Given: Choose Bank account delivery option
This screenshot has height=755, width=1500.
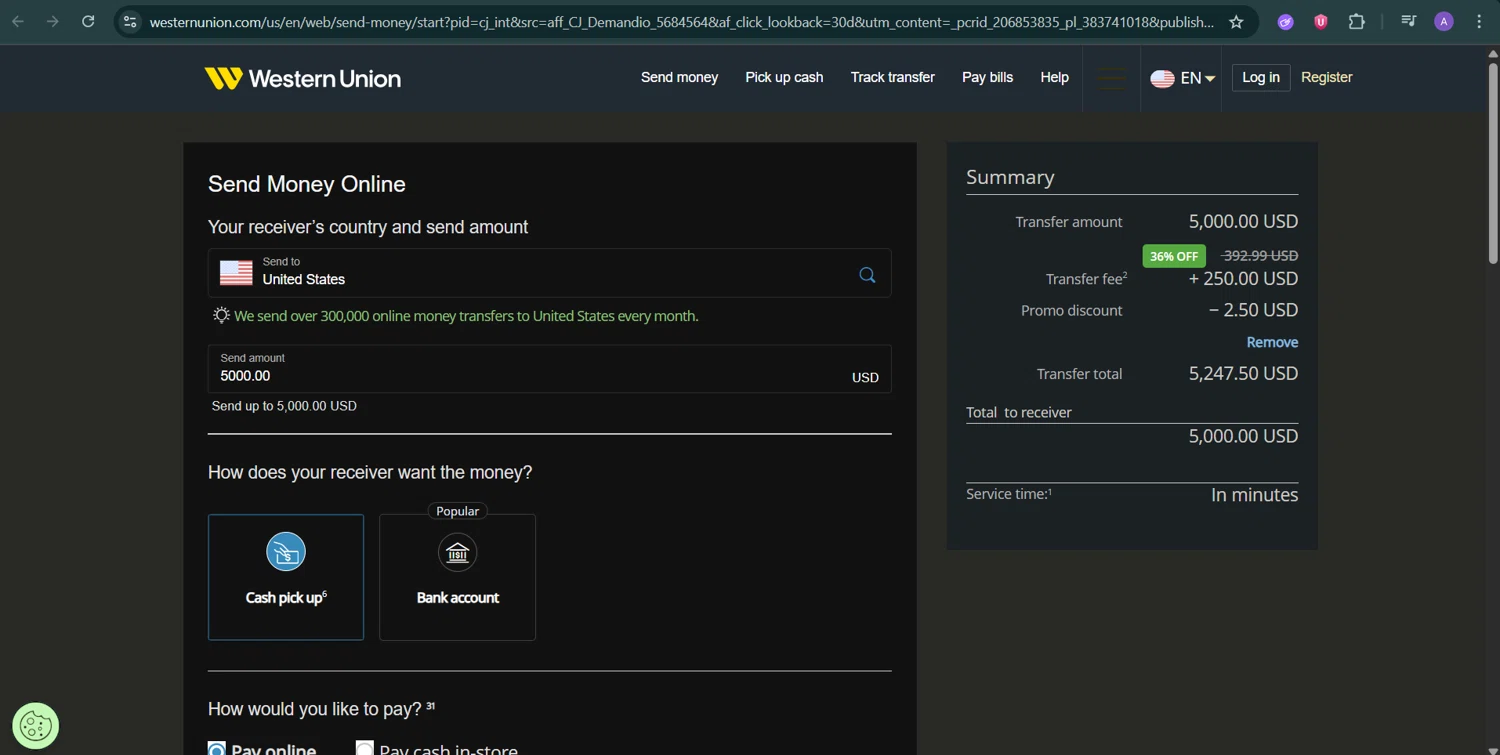Looking at the screenshot, I should pos(457,577).
